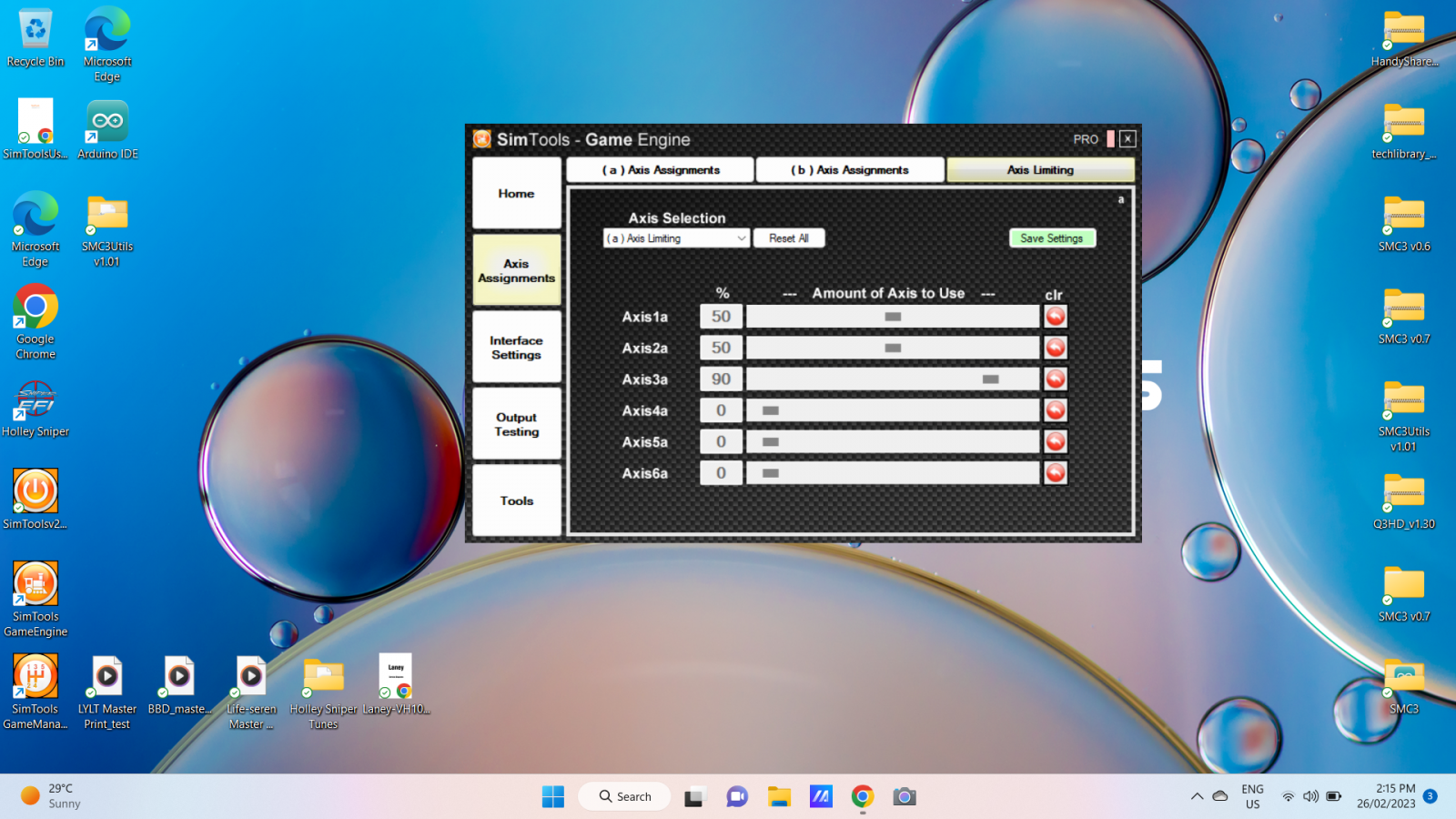Open the SimToolsUs document on the desktop
The image size is (1456, 819).
pyautogui.click(x=35, y=130)
